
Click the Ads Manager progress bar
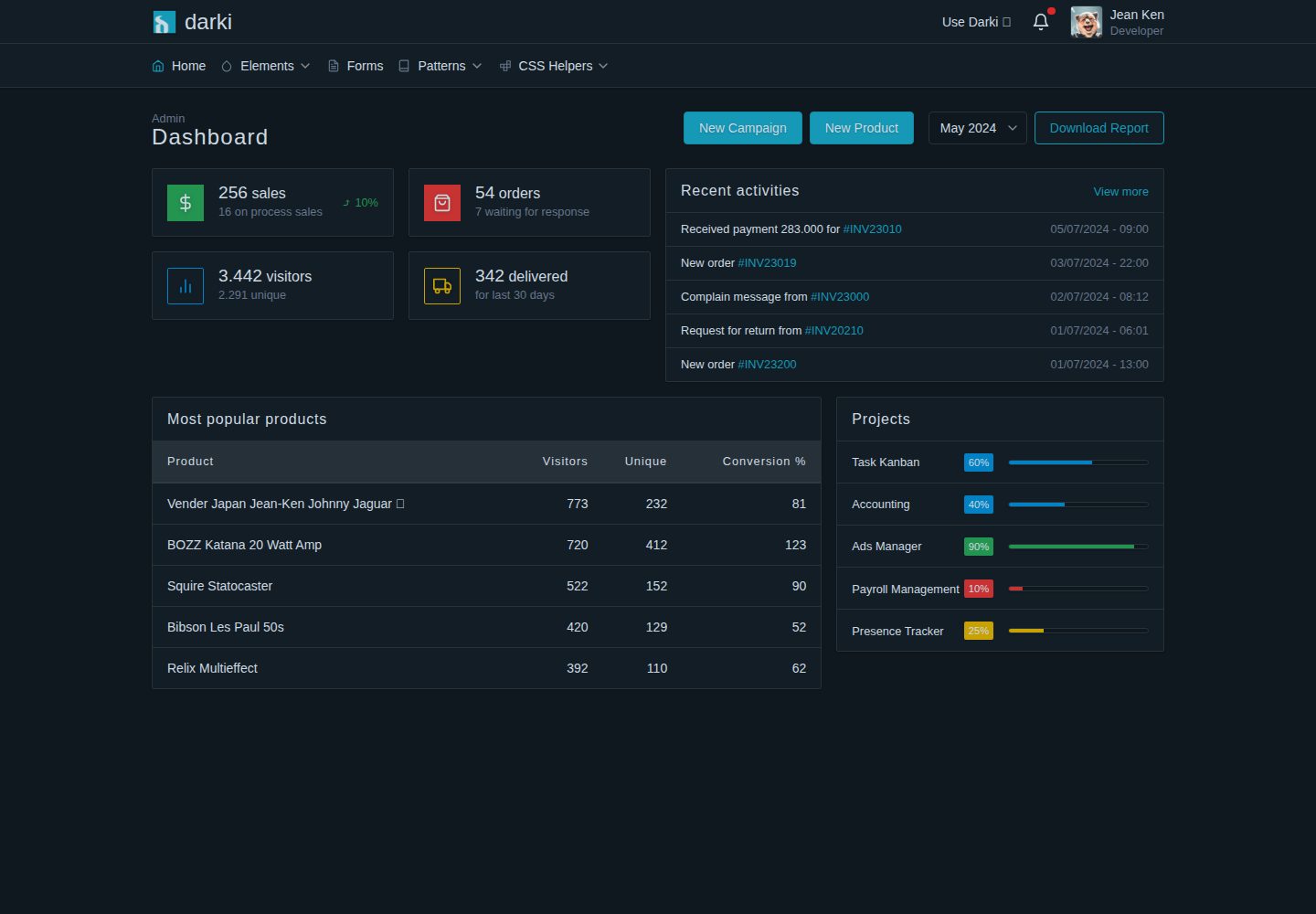[1078, 547]
